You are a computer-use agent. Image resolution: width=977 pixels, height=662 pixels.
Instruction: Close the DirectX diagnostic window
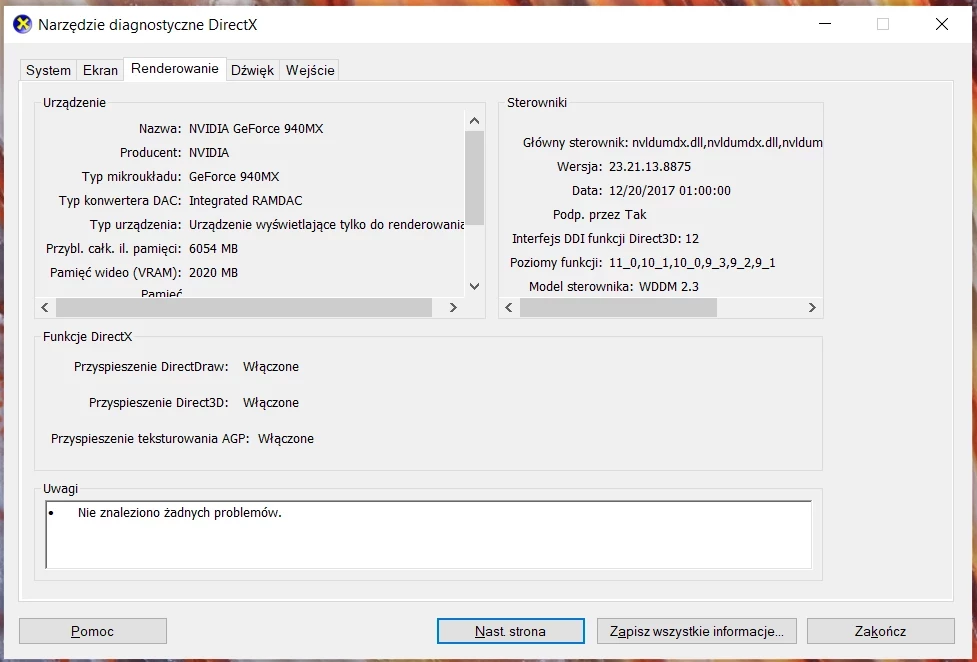941,24
